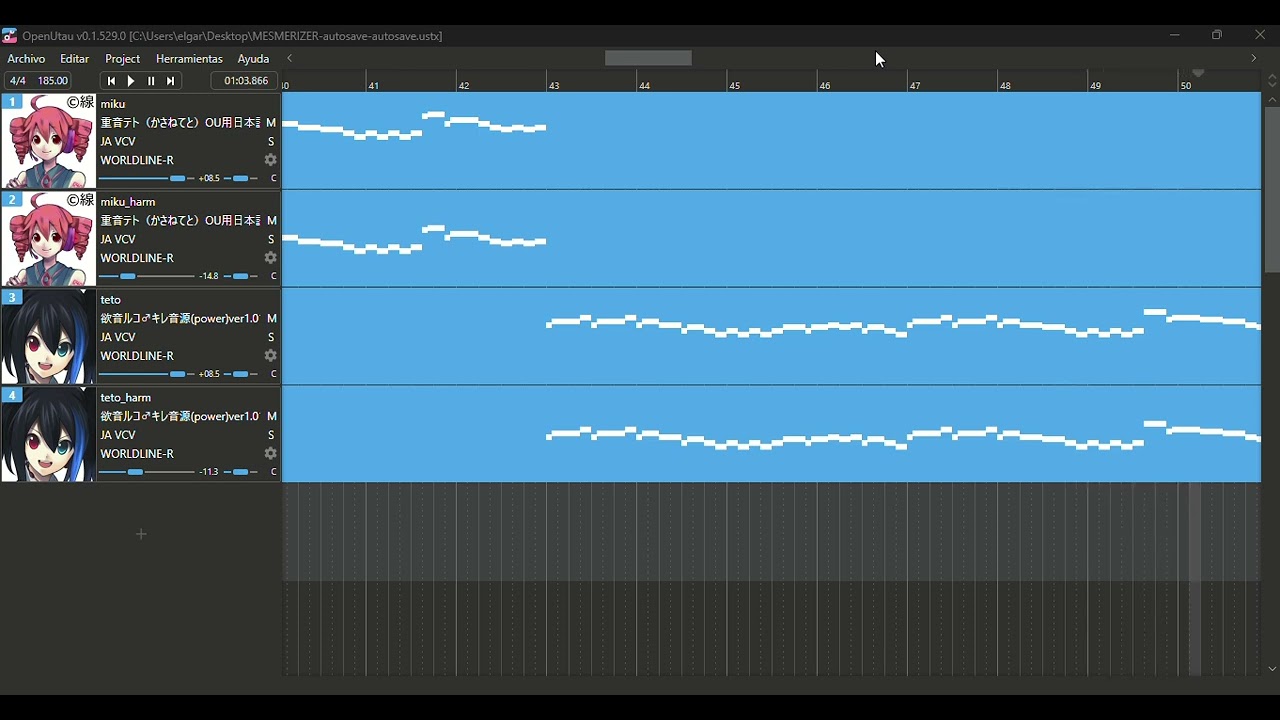Click the add track plus icon
This screenshot has width=1280, height=720.
[141, 535]
